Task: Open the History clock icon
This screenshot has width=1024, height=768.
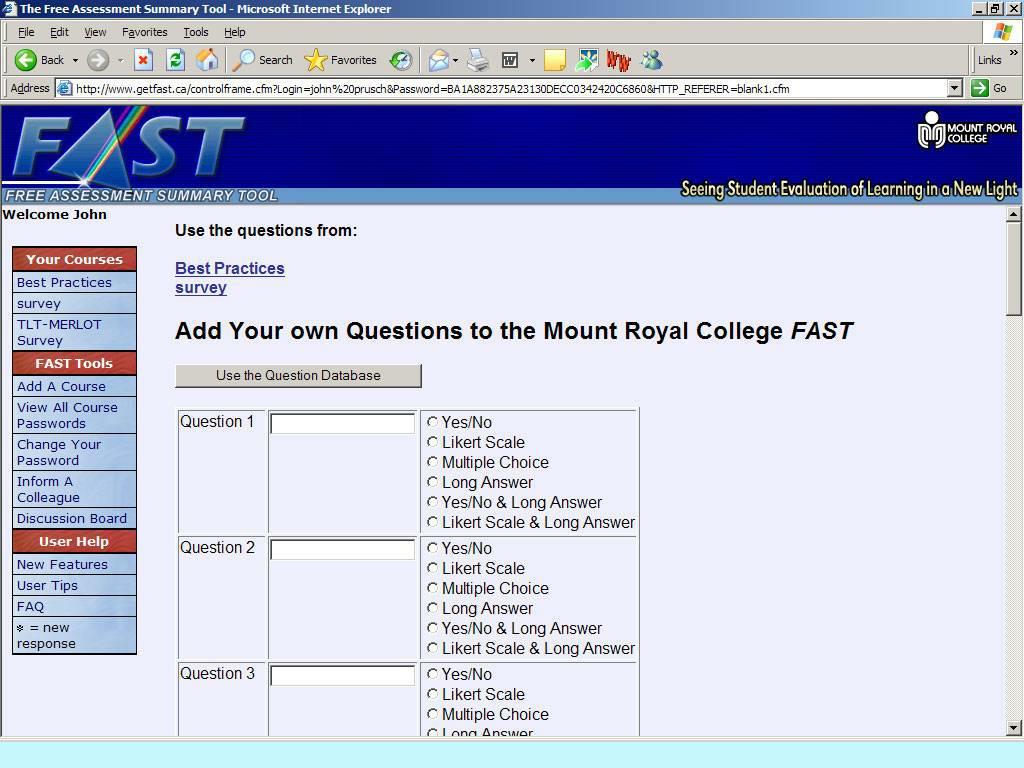Action: (x=400, y=60)
